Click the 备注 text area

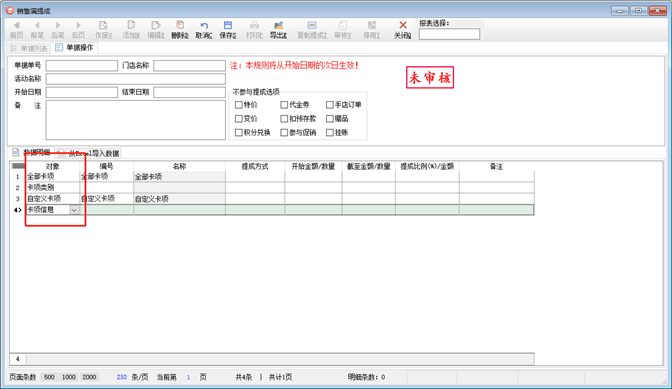pos(135,120)
